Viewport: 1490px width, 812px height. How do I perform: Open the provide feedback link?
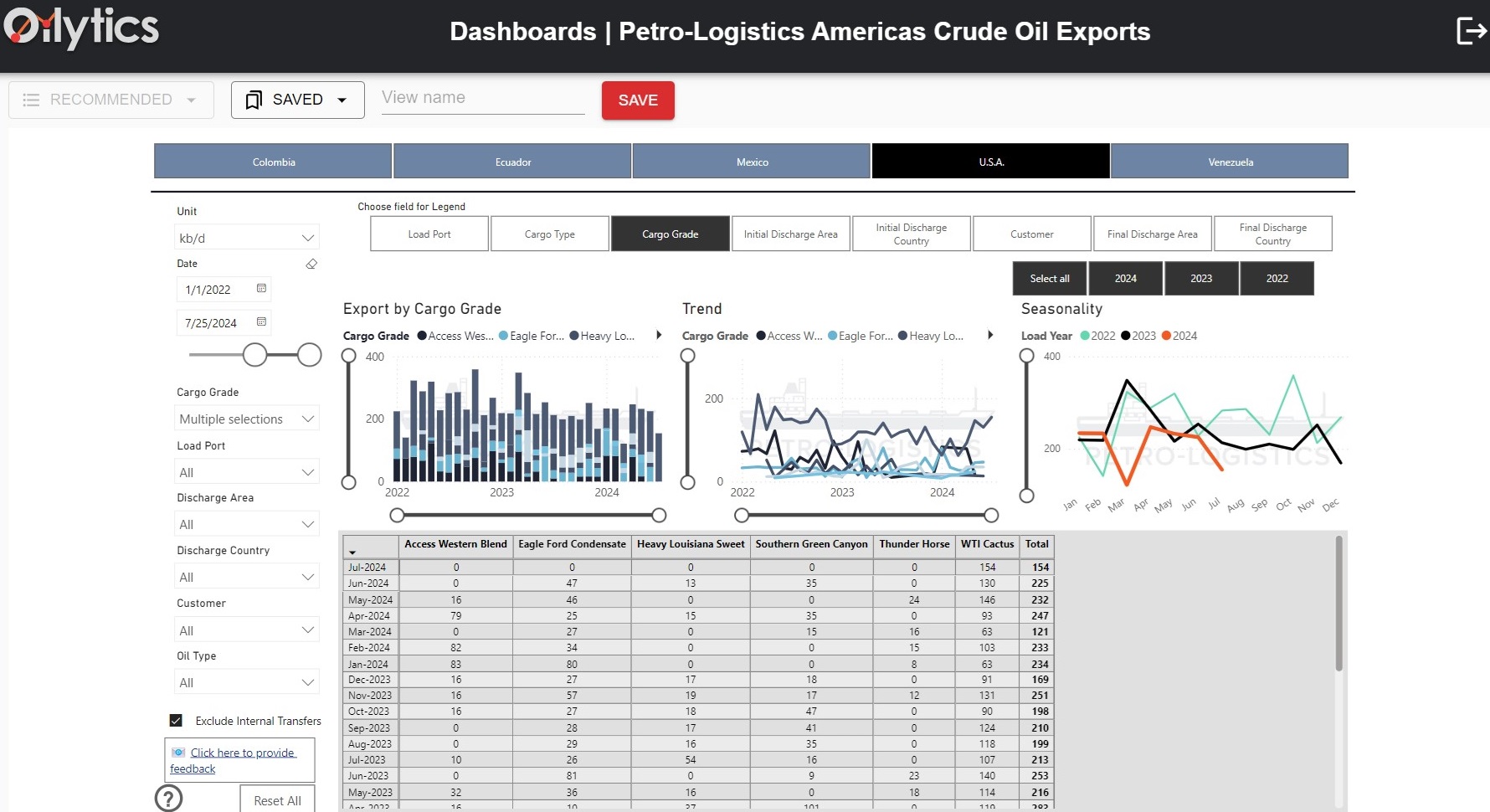[234, 760]
